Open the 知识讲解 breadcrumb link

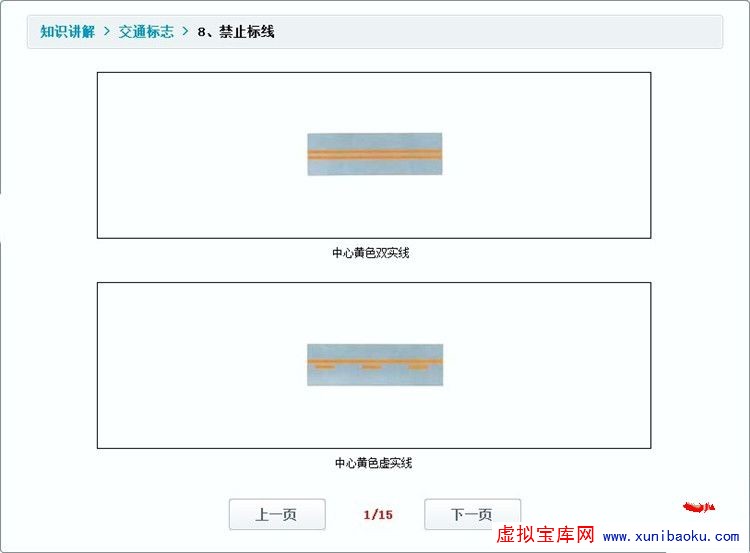point(67,32)
